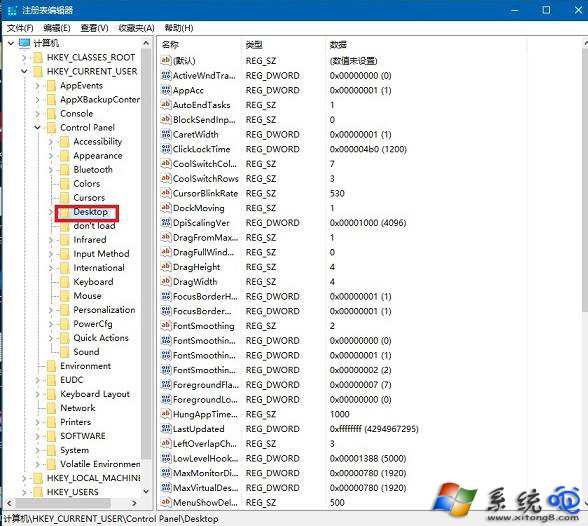Select the Colors key

tap(87, 184)
